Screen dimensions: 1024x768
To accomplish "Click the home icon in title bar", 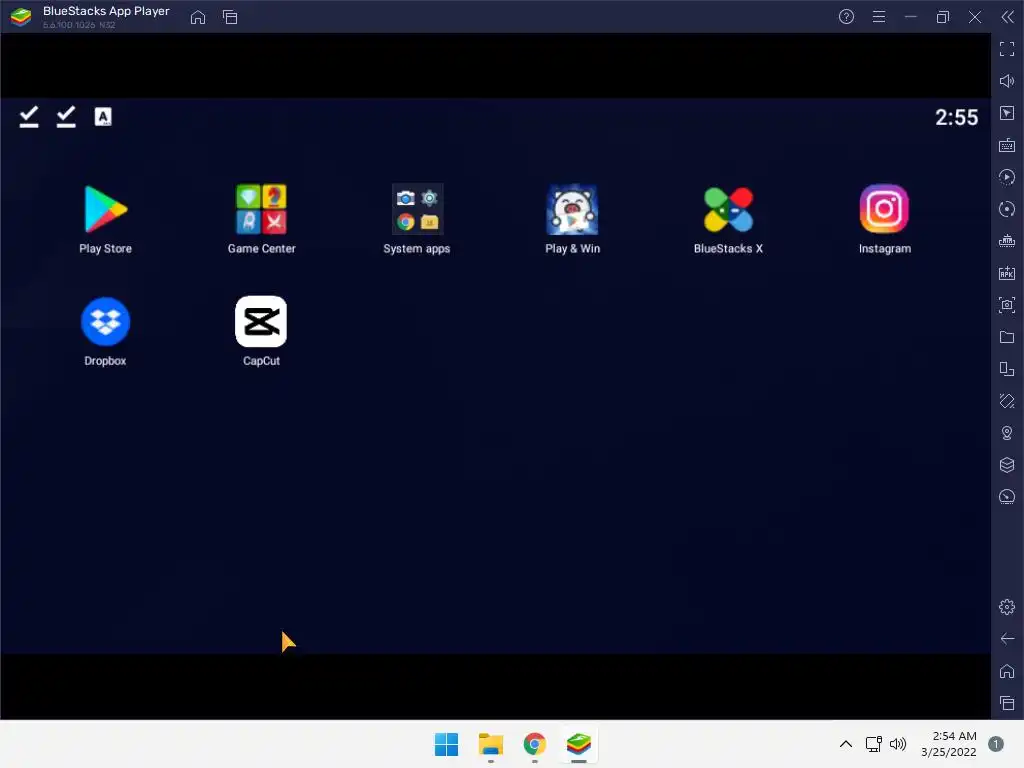I will [x=198, y=17].
